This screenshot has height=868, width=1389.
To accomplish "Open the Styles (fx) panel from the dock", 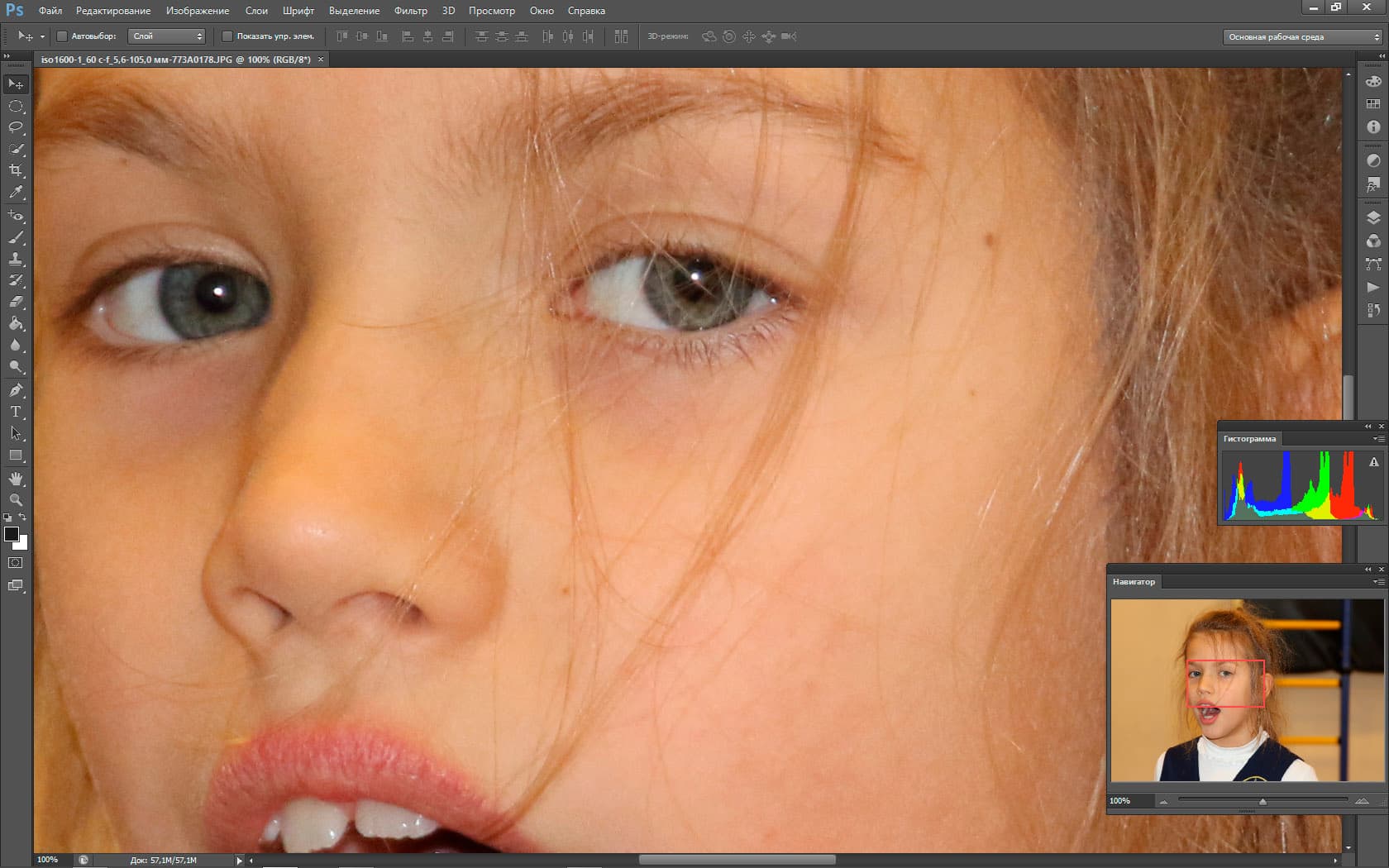I will tap(1373, 184).
